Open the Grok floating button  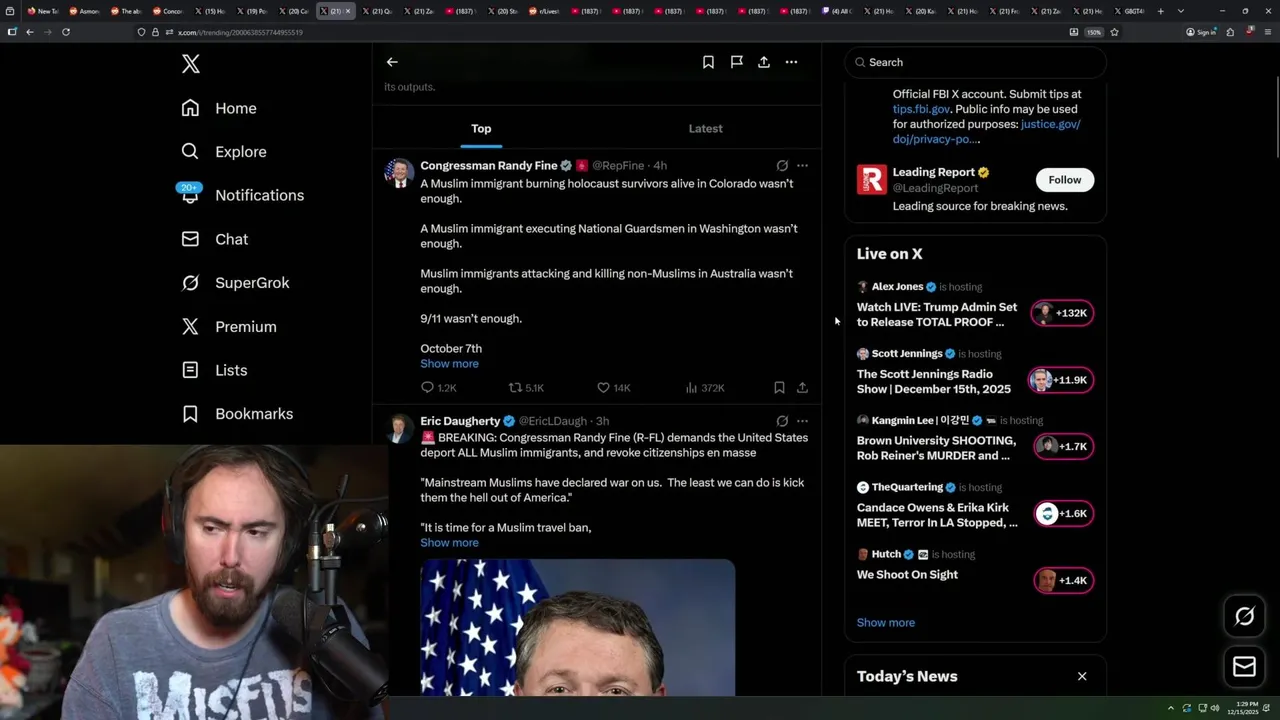pos(1244,617)
